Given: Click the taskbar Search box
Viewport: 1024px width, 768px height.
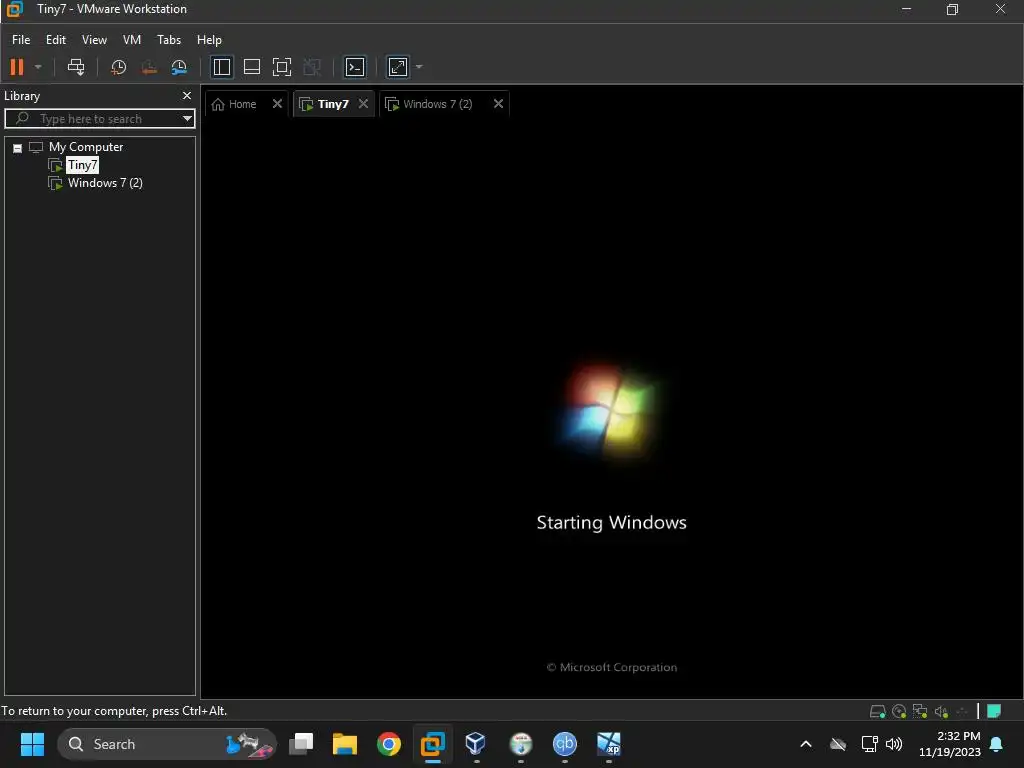Looking at the screenshot, I should click(167, 744).
